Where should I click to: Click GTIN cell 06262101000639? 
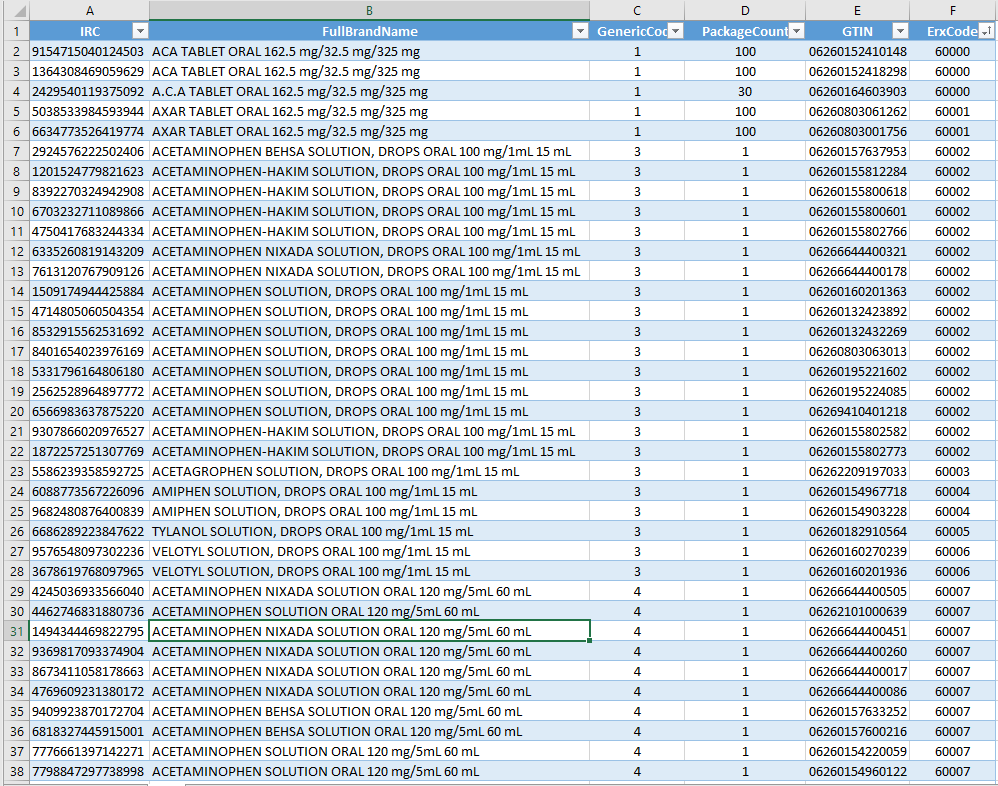(857, 612)
